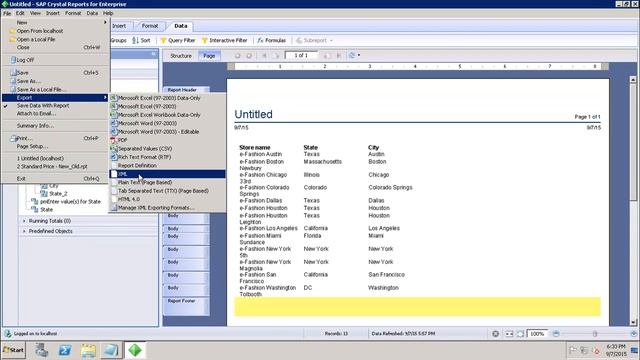Viewport: 640px width, 360px height.
Task: Click the Start button
Action: [13, 350]
